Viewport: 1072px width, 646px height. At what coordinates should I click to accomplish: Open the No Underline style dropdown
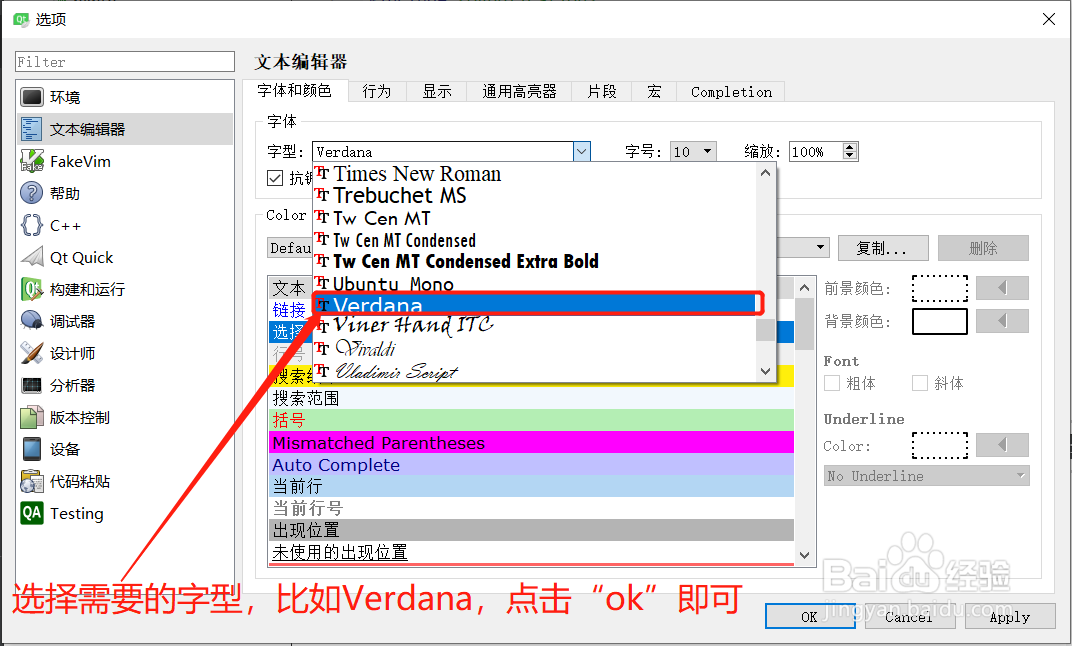coord(926,476)
